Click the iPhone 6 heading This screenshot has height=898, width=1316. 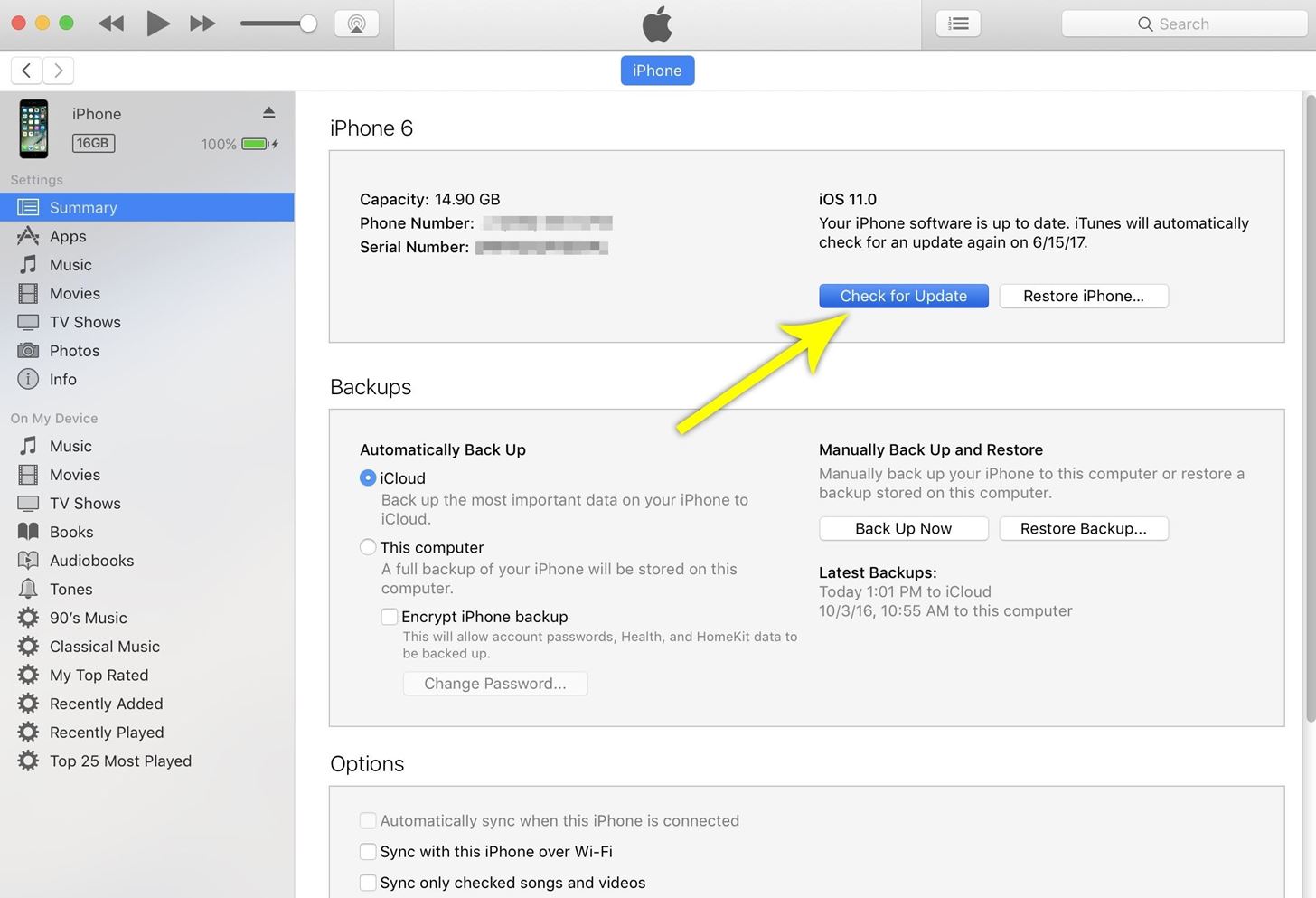[371, 128]
